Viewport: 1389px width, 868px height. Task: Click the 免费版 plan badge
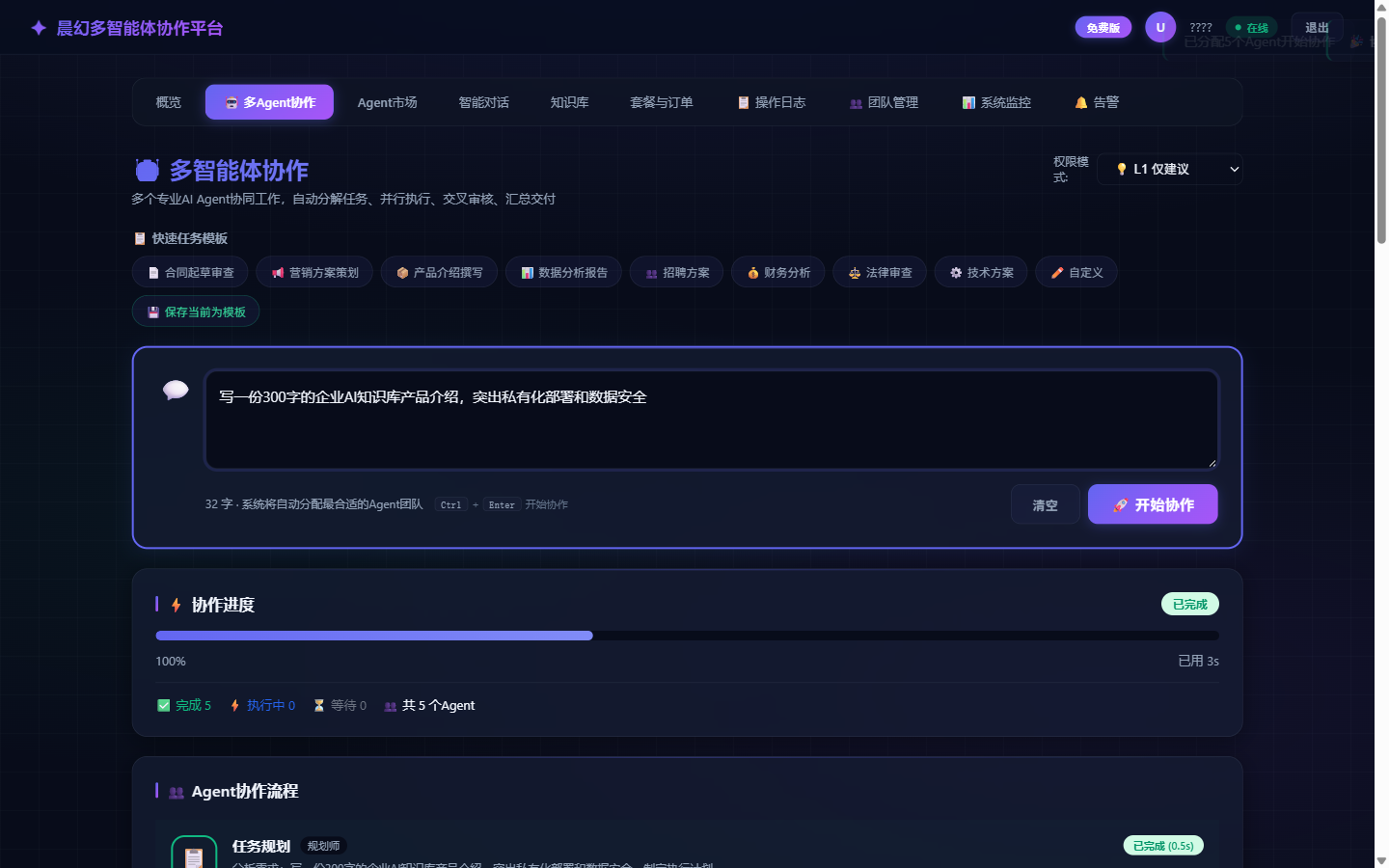[1103, 27]
